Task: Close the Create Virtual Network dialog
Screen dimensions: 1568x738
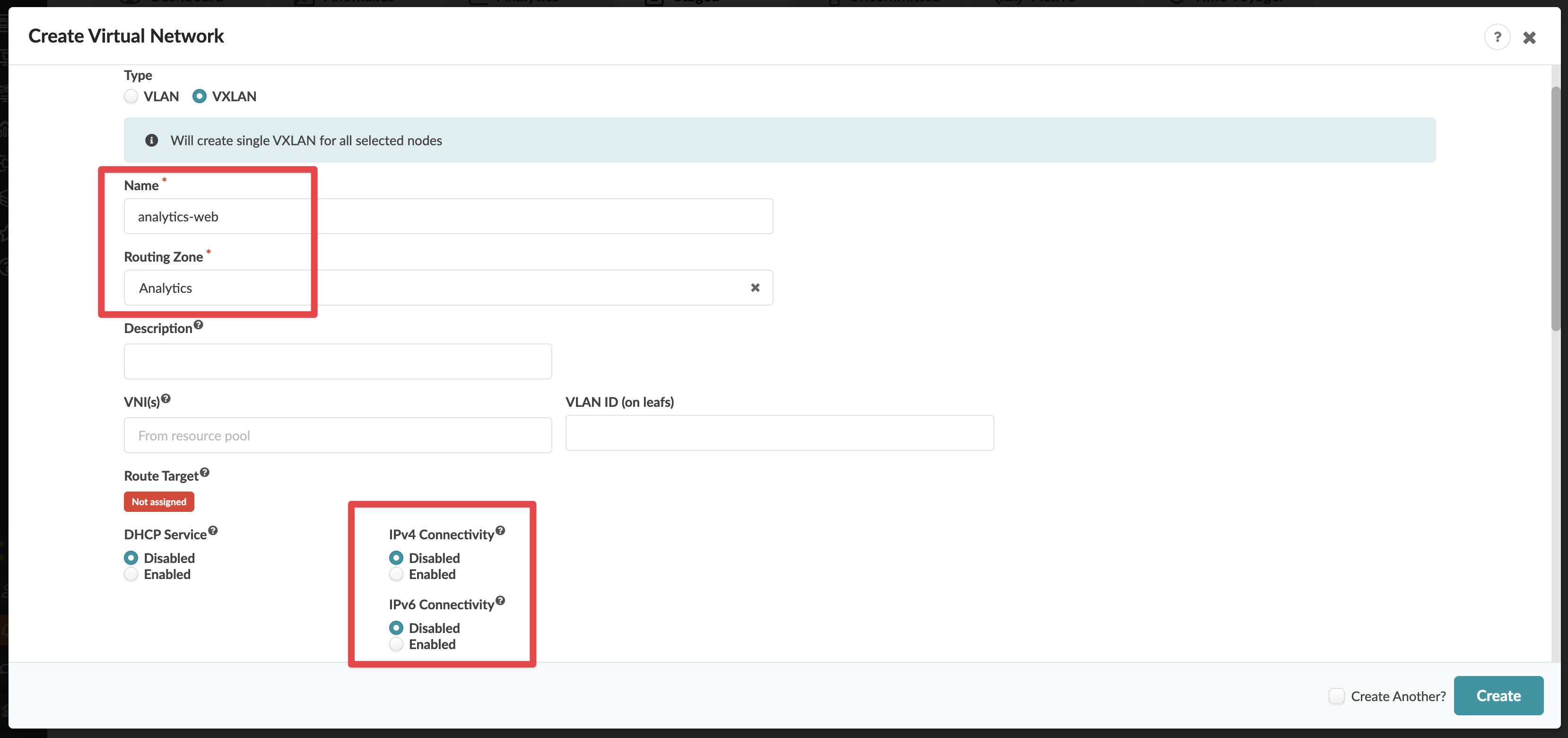Action: (1529, 38)
